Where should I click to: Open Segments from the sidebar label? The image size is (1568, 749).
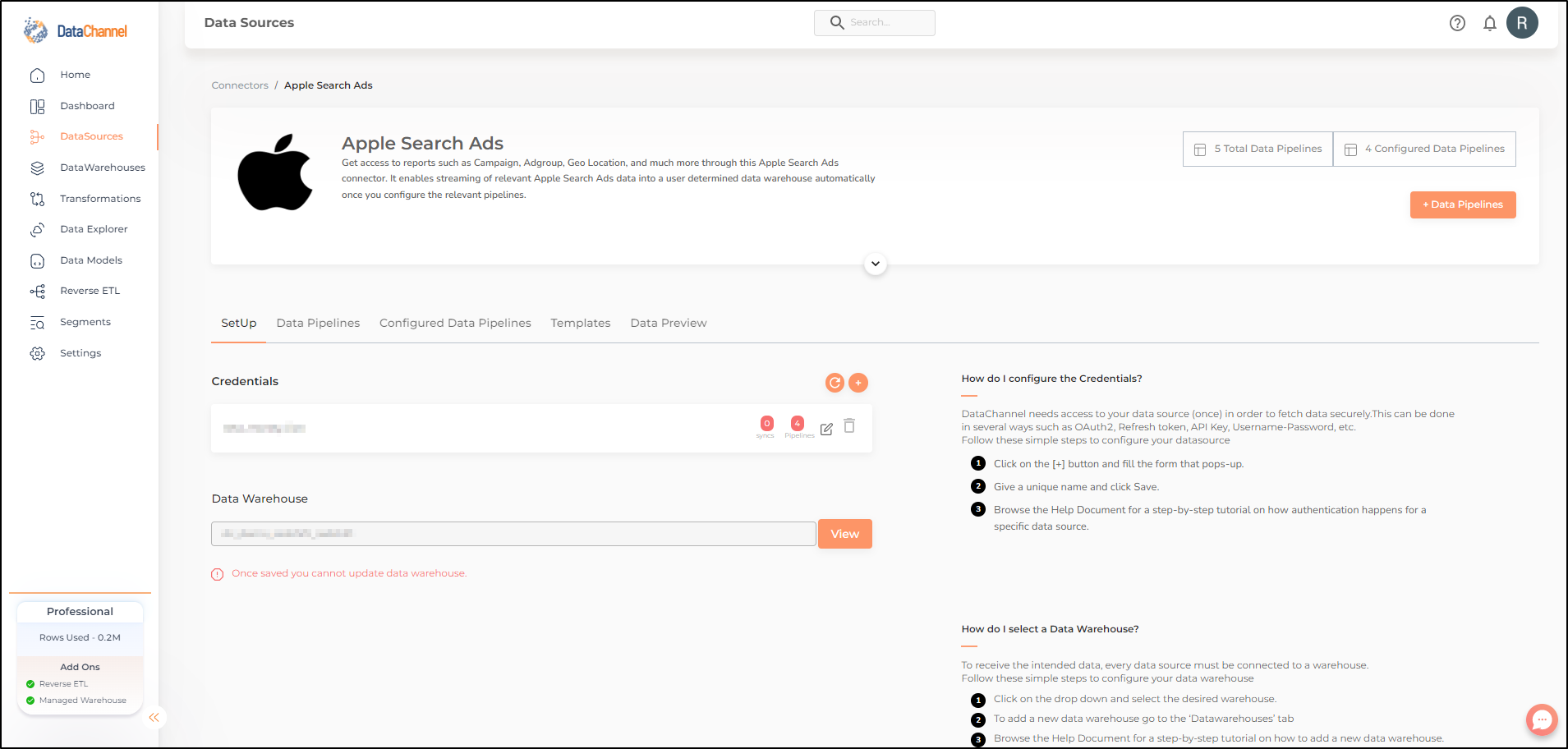click(x=85, y=323)
